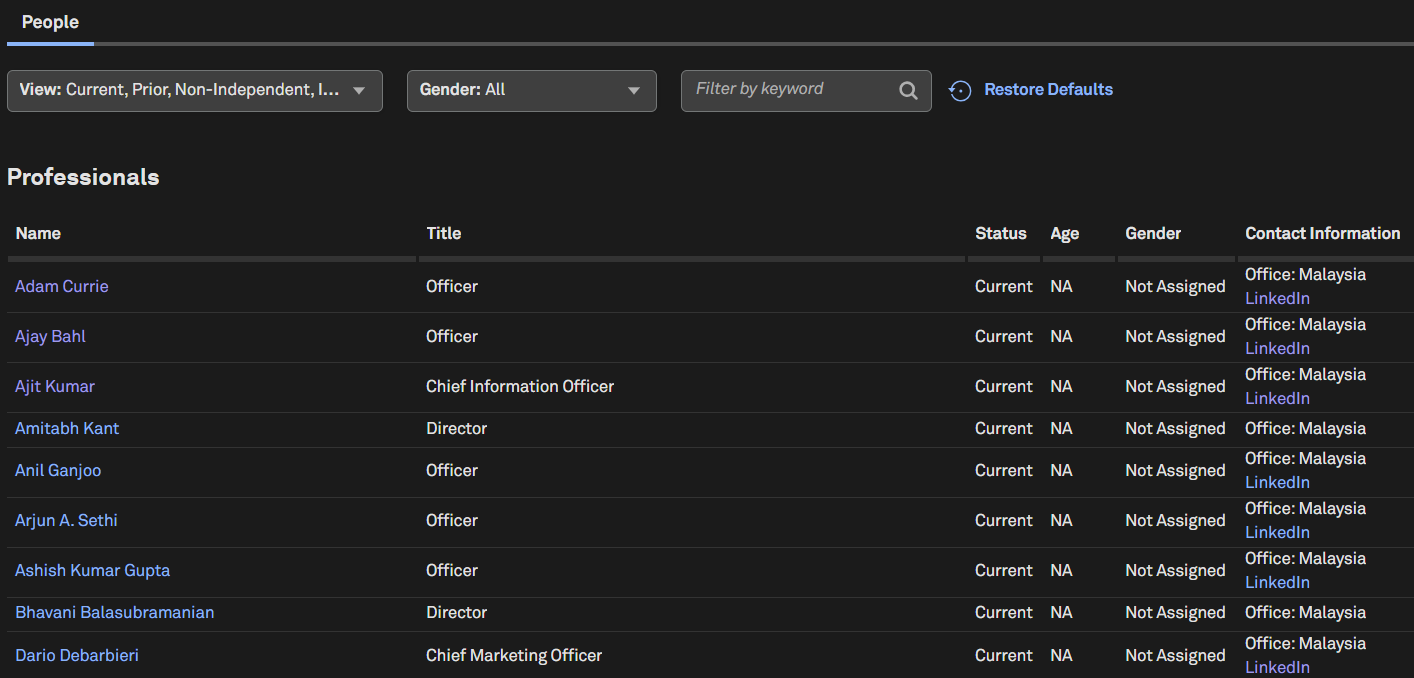Click the Filter by keyword field
The height and width of the screenshot is (678, 1414).
tap(790, 89)
